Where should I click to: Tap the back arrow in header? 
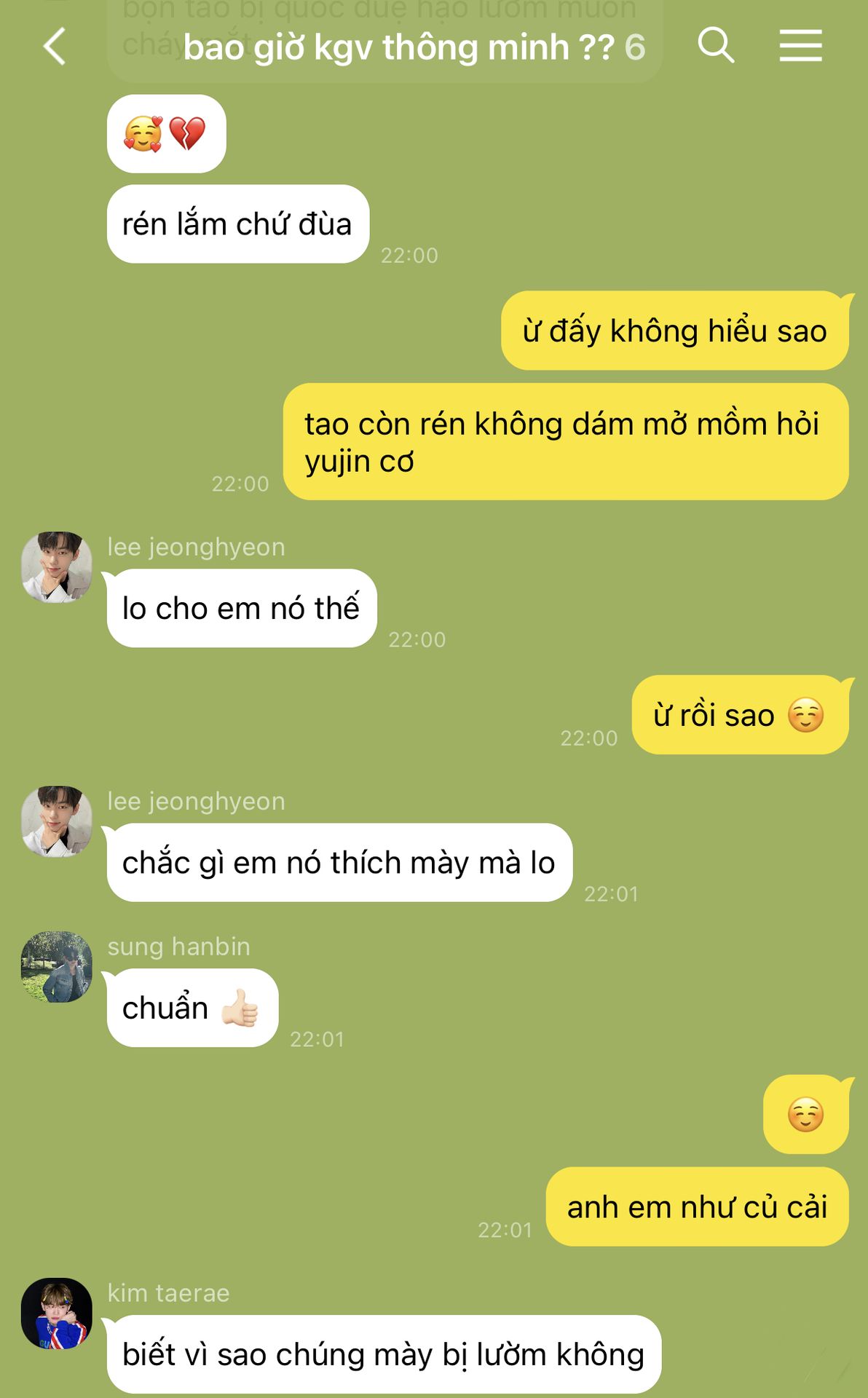(55, 47)
